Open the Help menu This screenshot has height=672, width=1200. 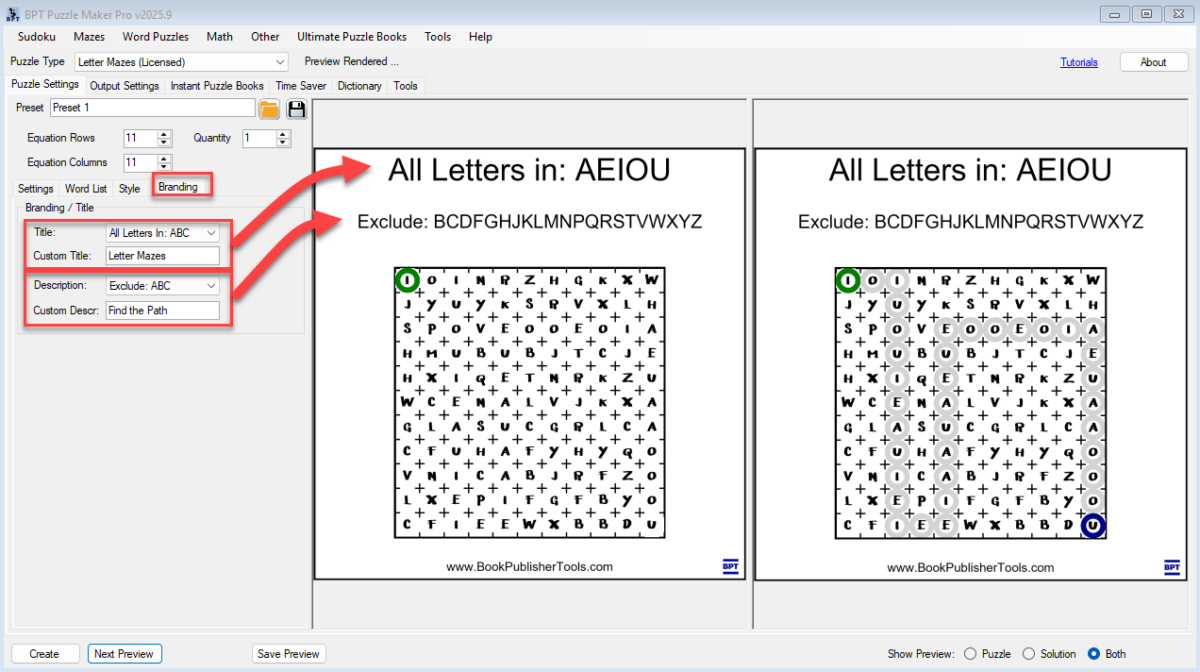click(480, 37)
